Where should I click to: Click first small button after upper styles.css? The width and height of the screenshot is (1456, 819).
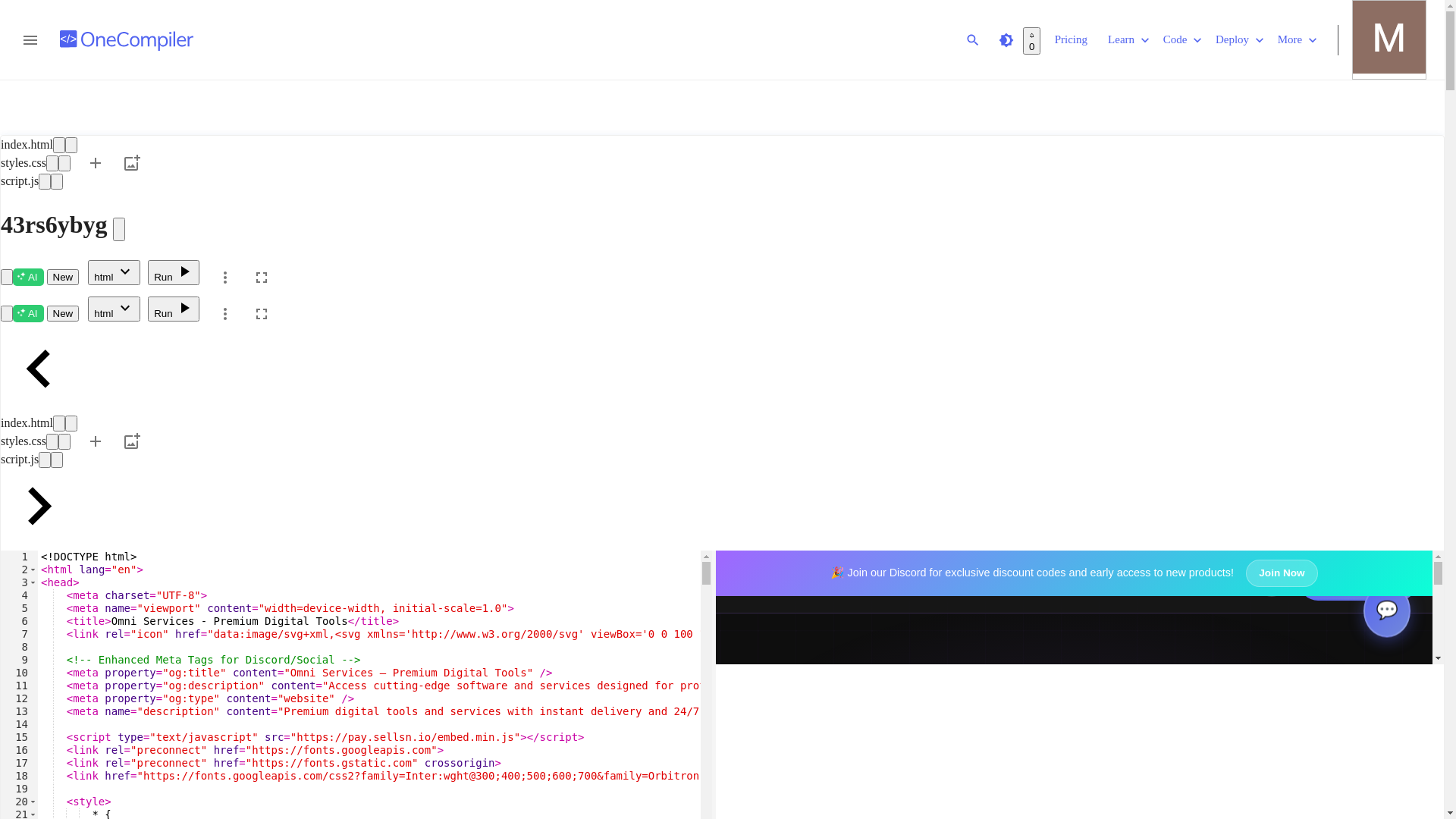pos(52,163)
